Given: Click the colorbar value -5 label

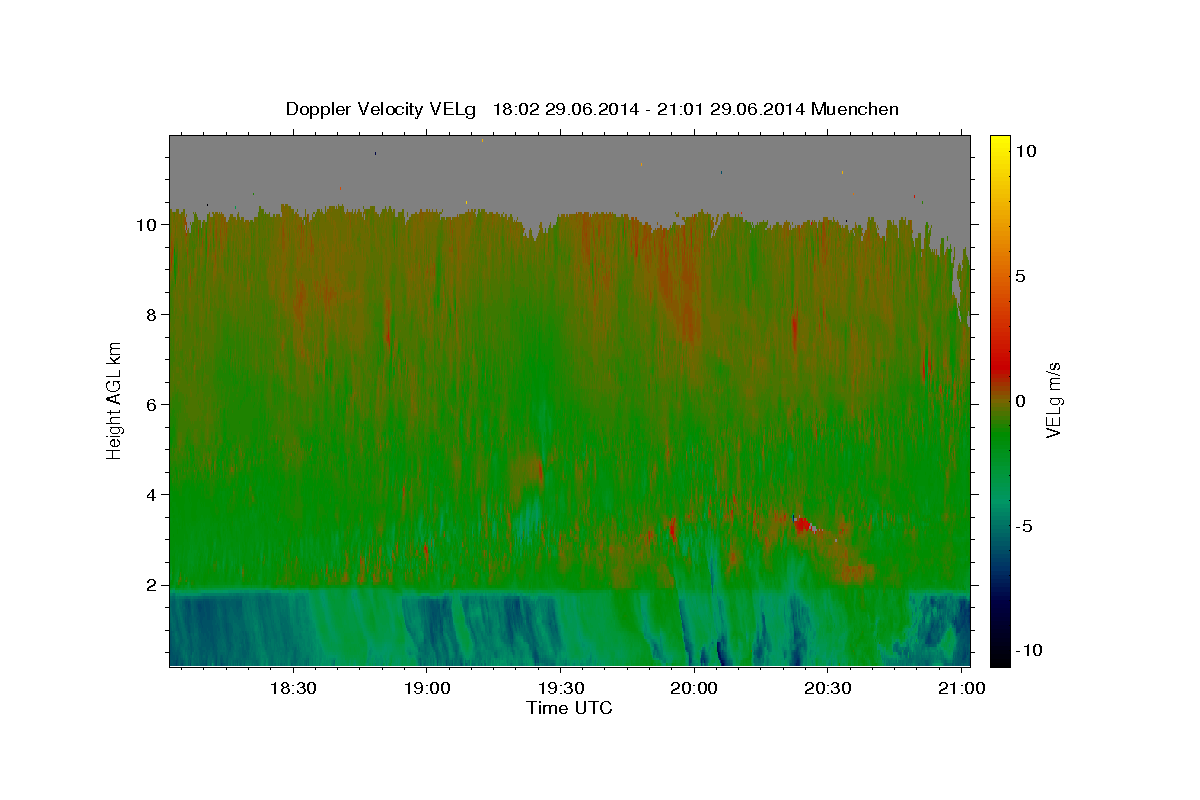Looking at the screenshot, I should [1026, 526].
